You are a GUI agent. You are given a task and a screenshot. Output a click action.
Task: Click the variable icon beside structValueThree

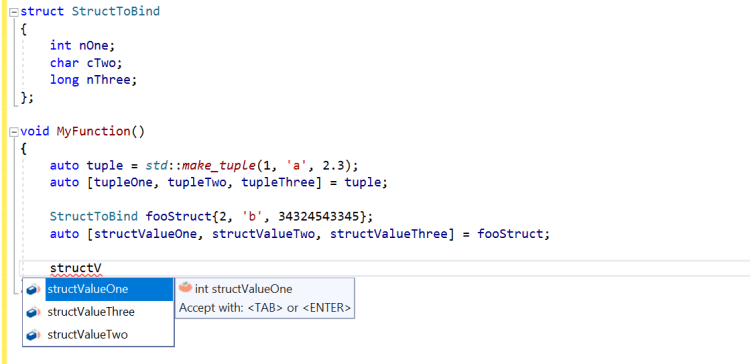(x=33, y=312)
